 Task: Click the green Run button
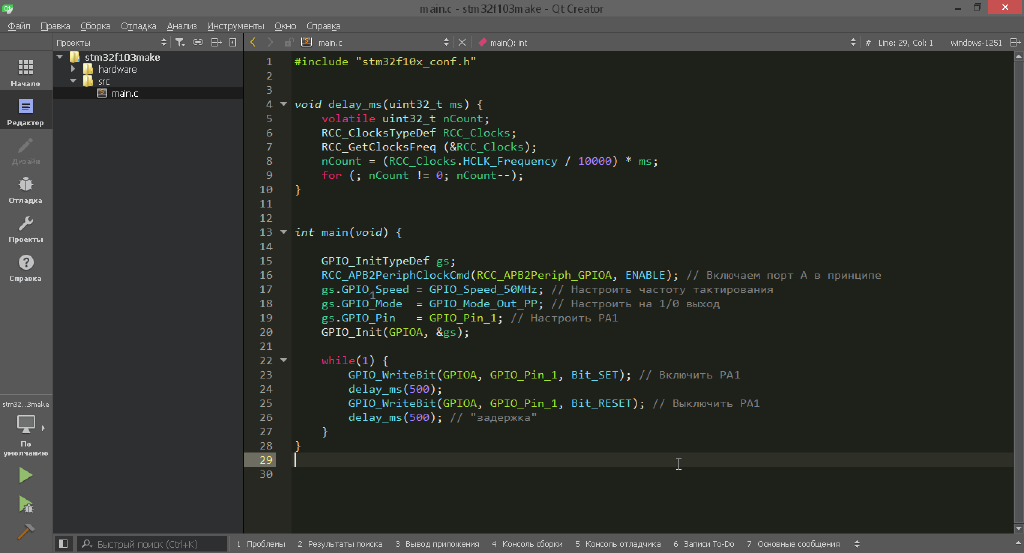pos(26,476)
